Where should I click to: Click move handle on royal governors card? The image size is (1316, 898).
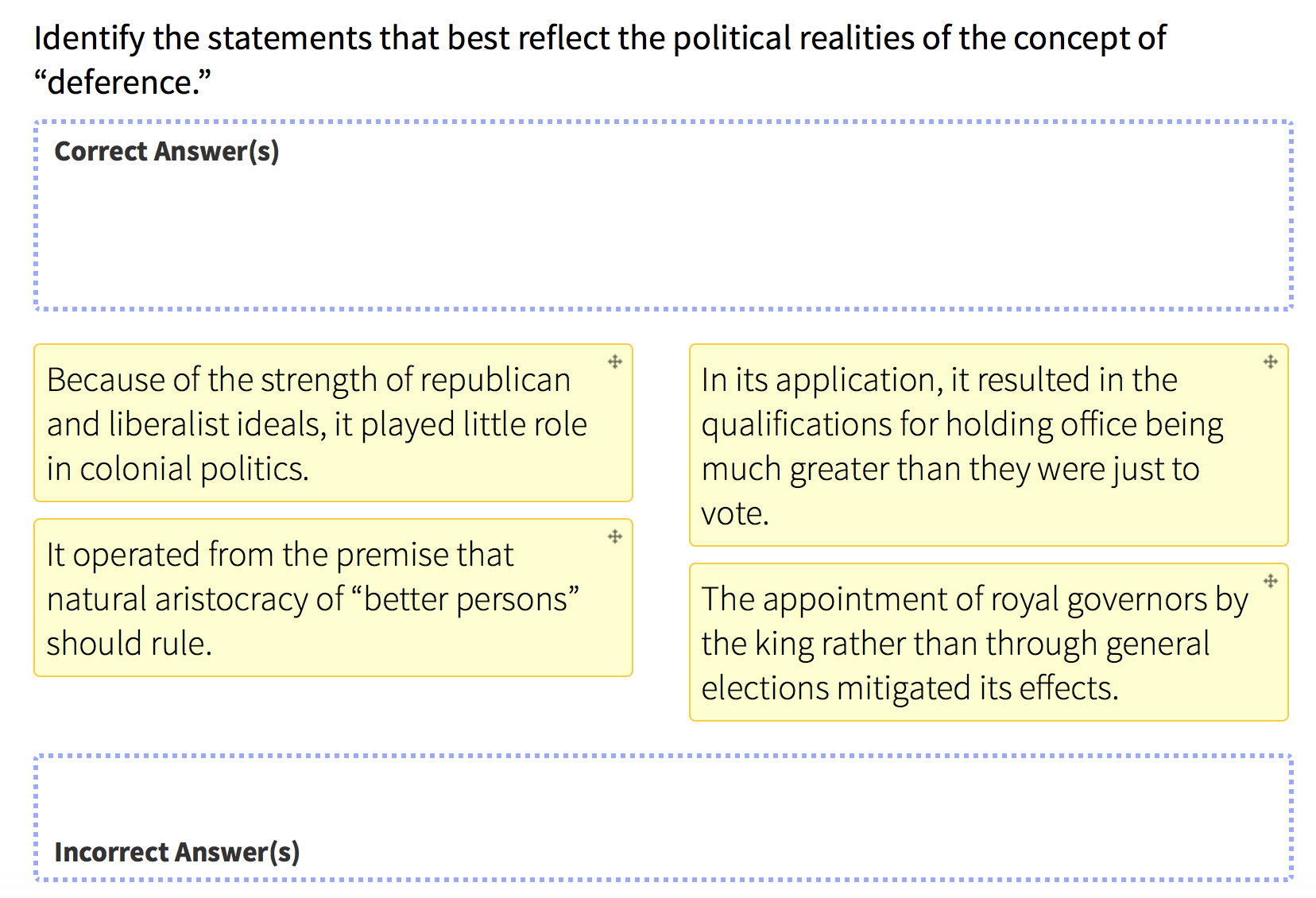[1271, 582]
